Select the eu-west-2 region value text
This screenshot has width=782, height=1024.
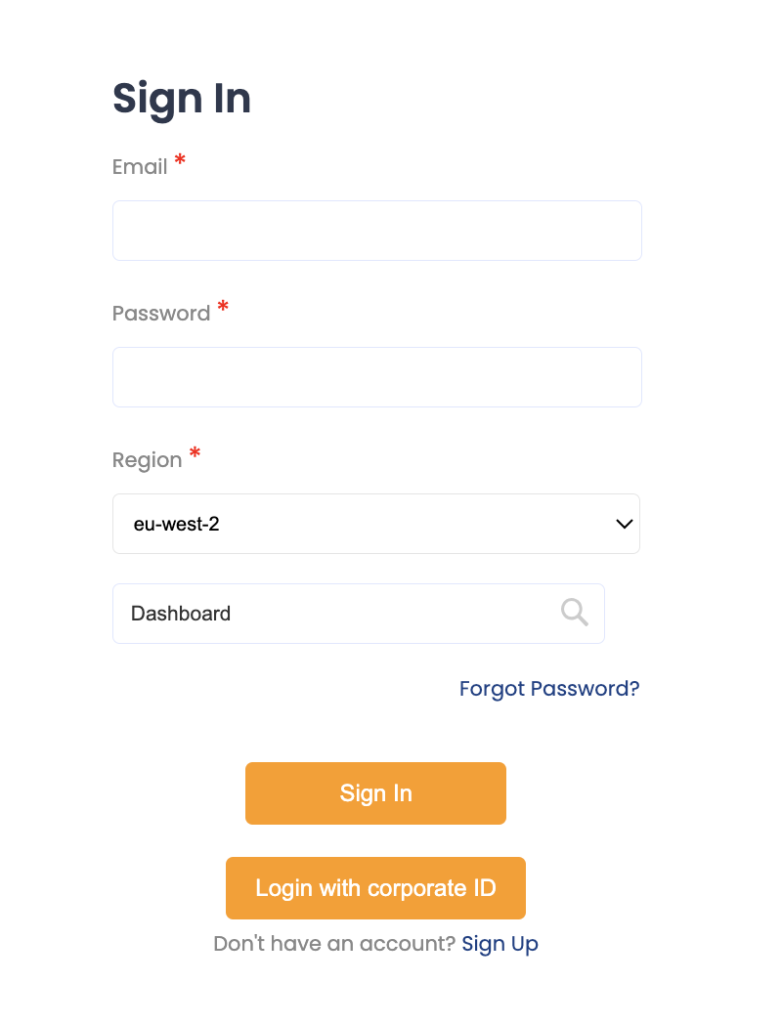[x=176, y=523]
